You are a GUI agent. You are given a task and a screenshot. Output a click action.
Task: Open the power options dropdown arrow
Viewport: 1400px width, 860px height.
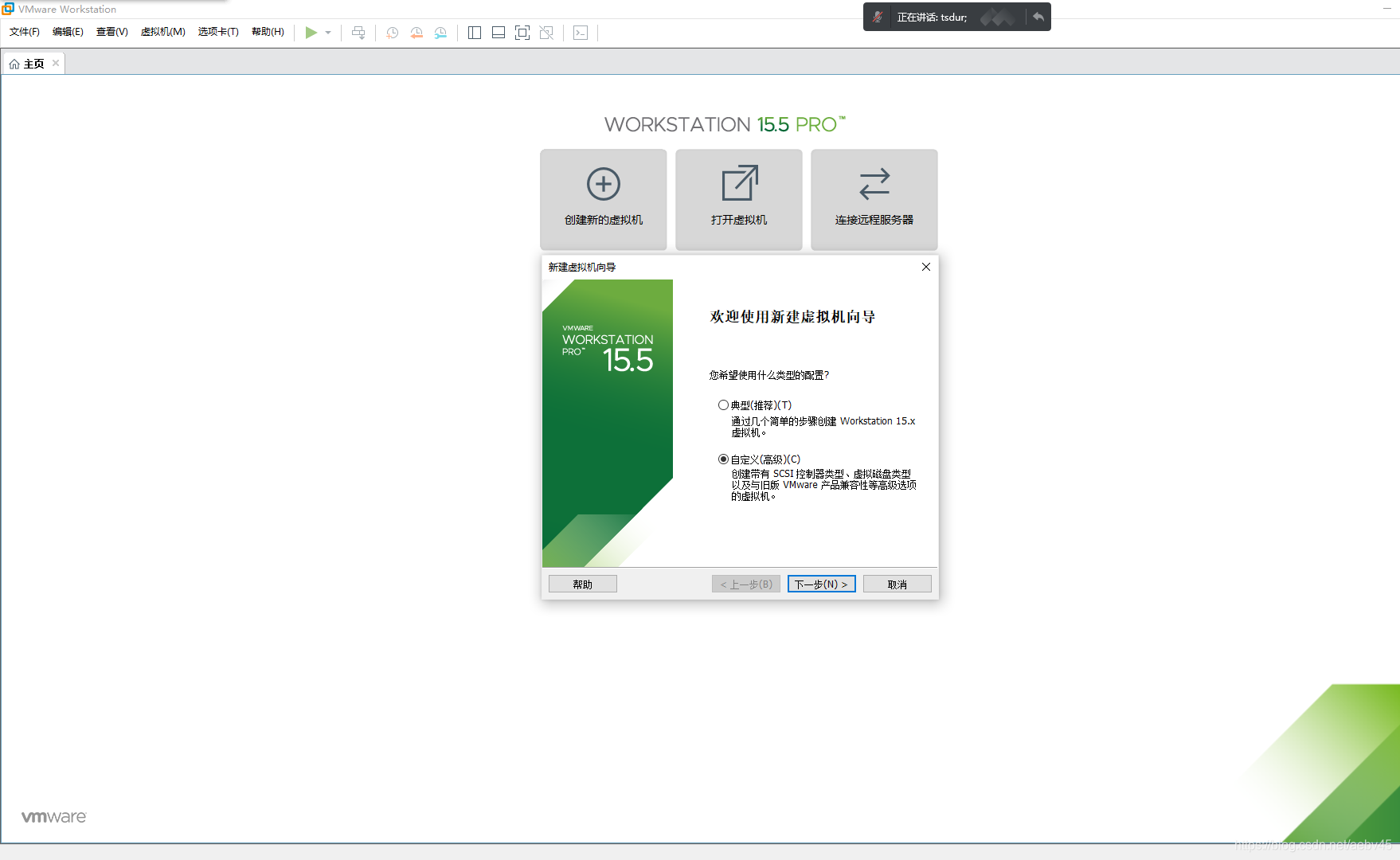328,33
